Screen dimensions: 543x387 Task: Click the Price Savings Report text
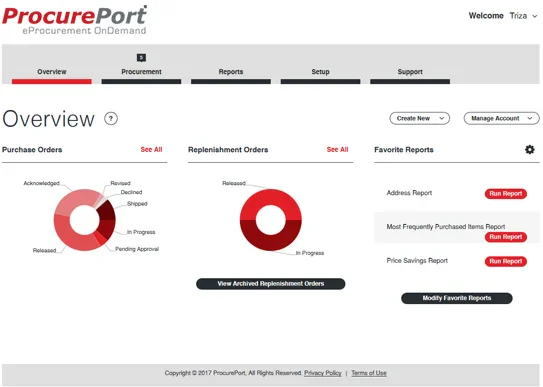417,261
